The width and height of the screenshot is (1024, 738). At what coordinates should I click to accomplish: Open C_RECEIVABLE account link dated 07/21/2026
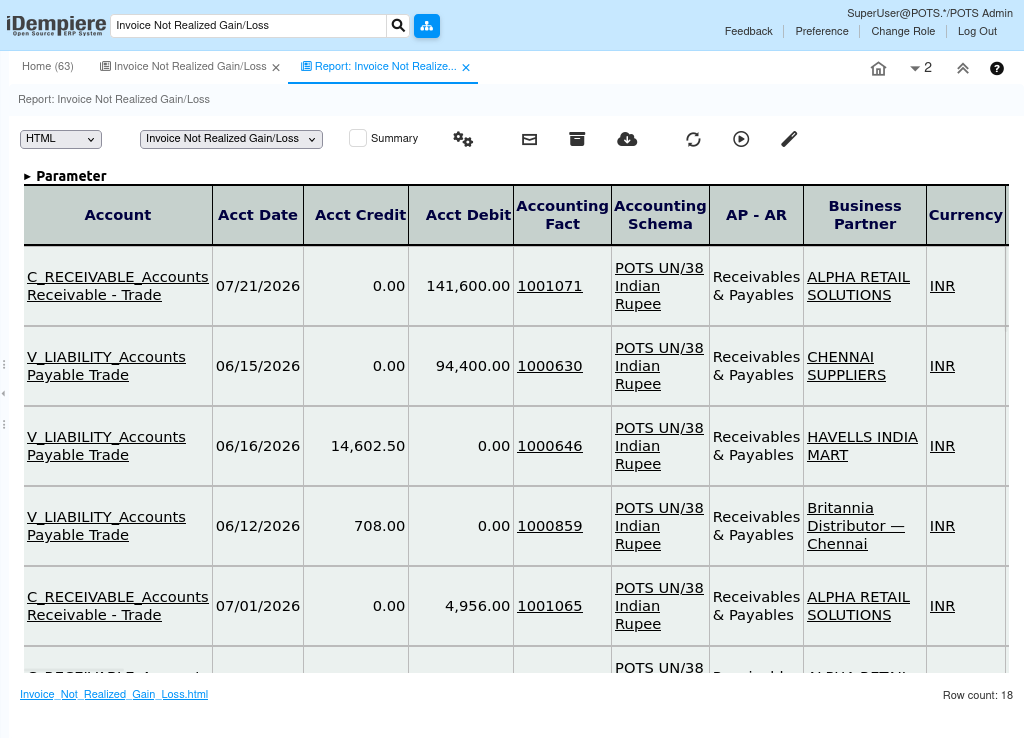coord(118,286)
